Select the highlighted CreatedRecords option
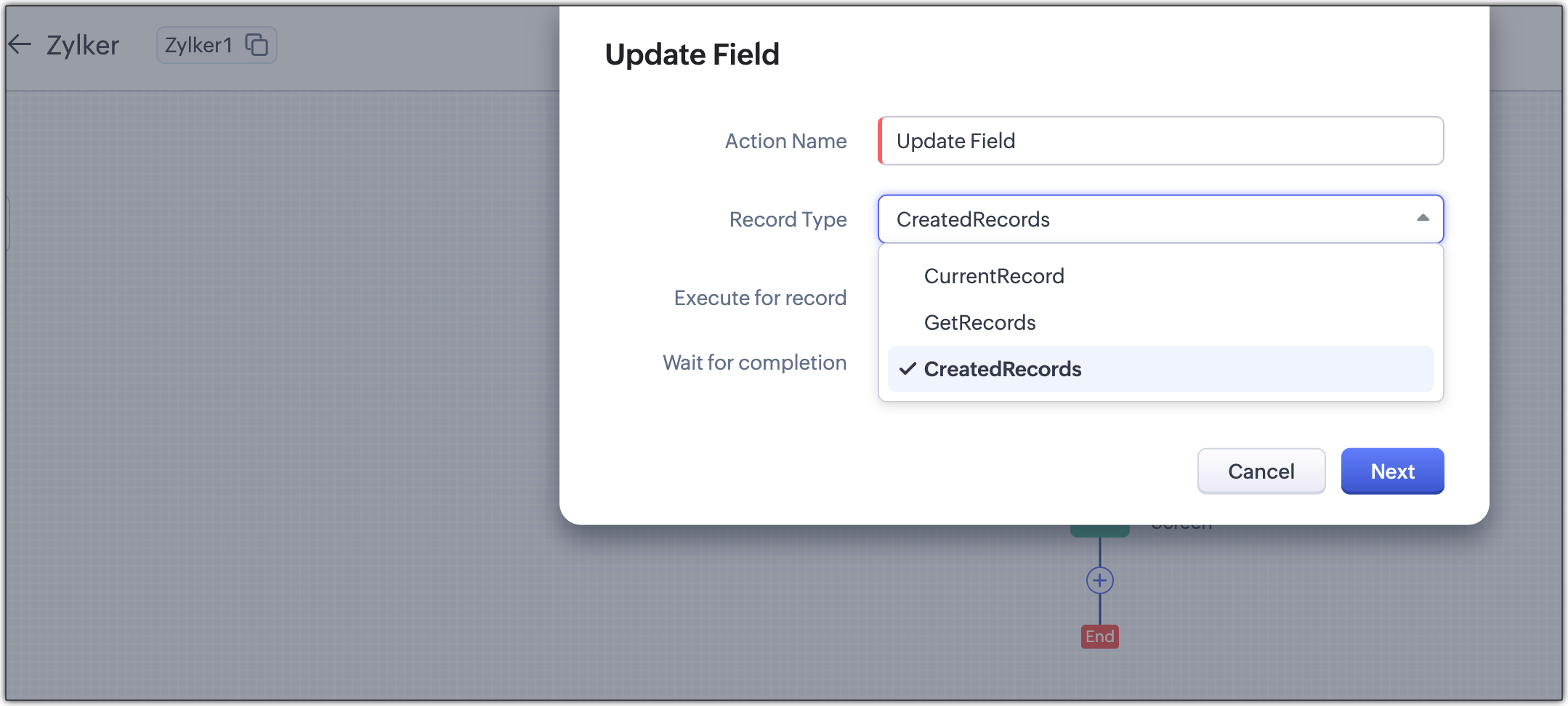 1003,369
